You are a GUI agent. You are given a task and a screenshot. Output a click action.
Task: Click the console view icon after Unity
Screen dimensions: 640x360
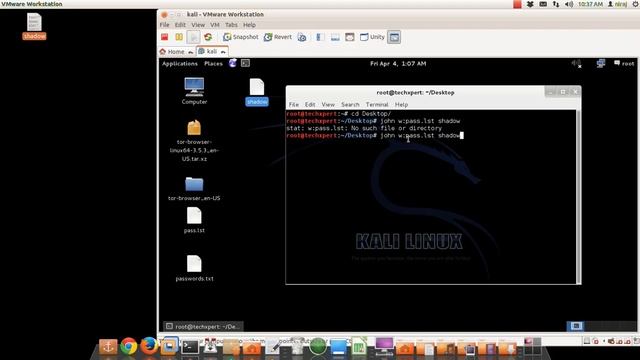tap(394, 37)
